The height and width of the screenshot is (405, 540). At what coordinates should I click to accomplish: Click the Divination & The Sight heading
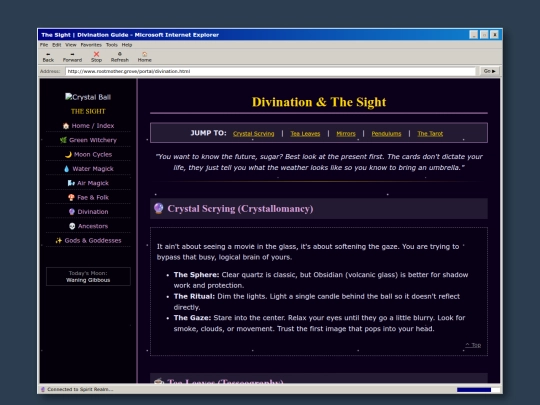point(319,102)
